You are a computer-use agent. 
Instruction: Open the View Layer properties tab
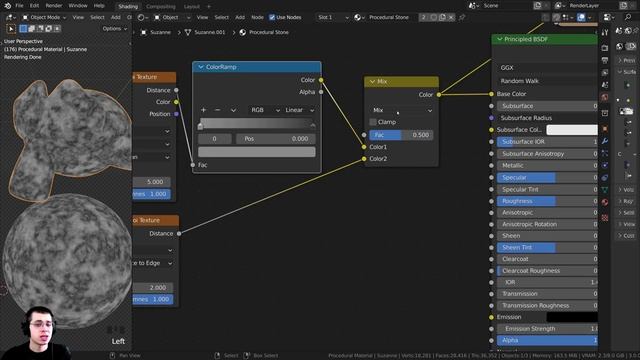(605, 73)
